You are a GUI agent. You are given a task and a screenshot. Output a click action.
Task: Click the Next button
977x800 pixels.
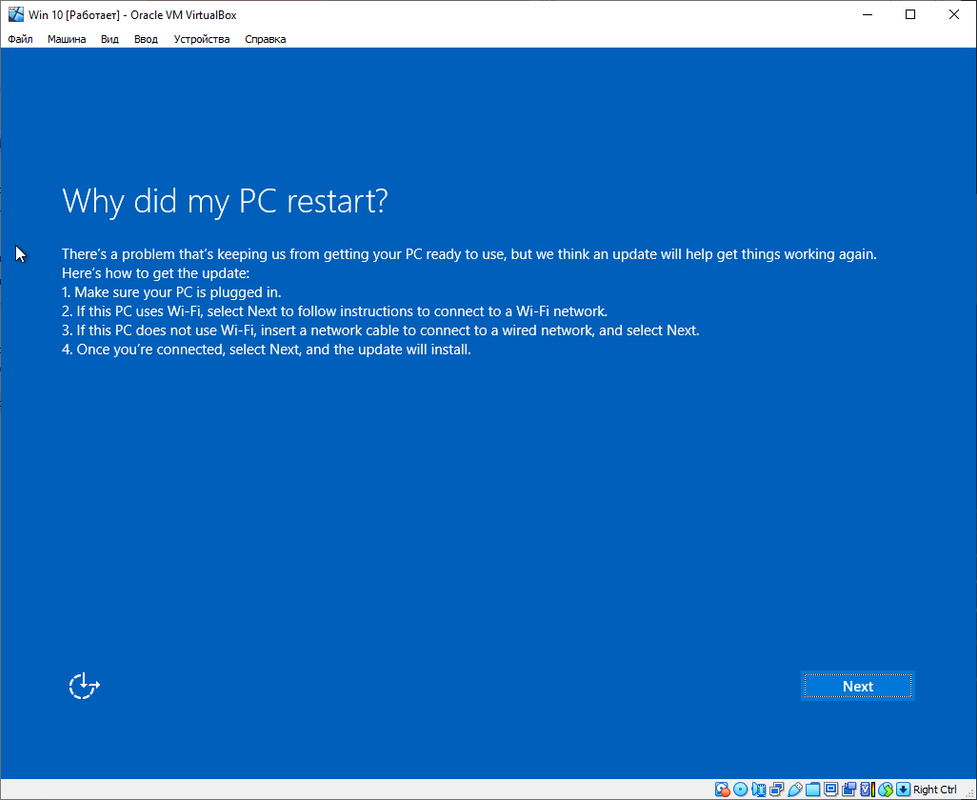(x=857, y=686)
